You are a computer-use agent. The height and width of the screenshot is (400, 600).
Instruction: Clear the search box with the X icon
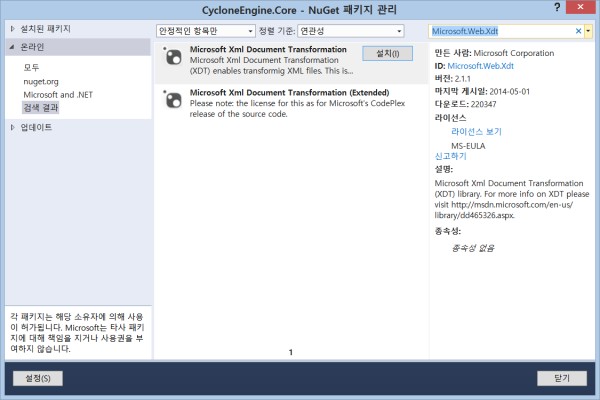[x=578, y=31]
